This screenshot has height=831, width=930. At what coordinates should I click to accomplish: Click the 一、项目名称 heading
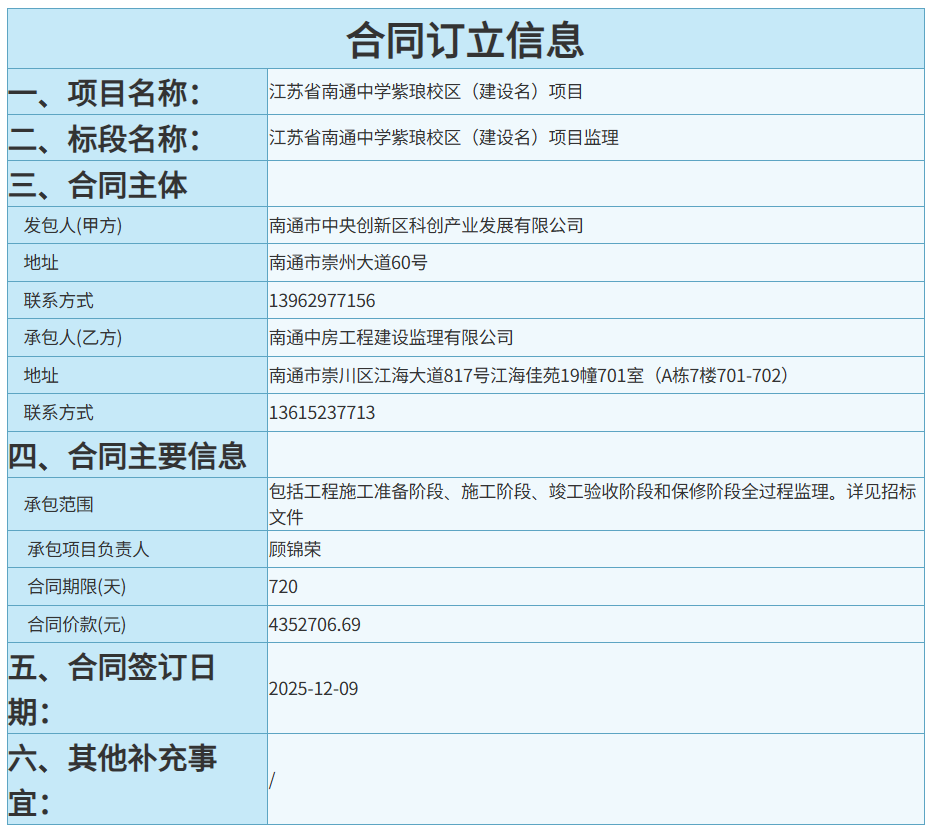point(105,93)
